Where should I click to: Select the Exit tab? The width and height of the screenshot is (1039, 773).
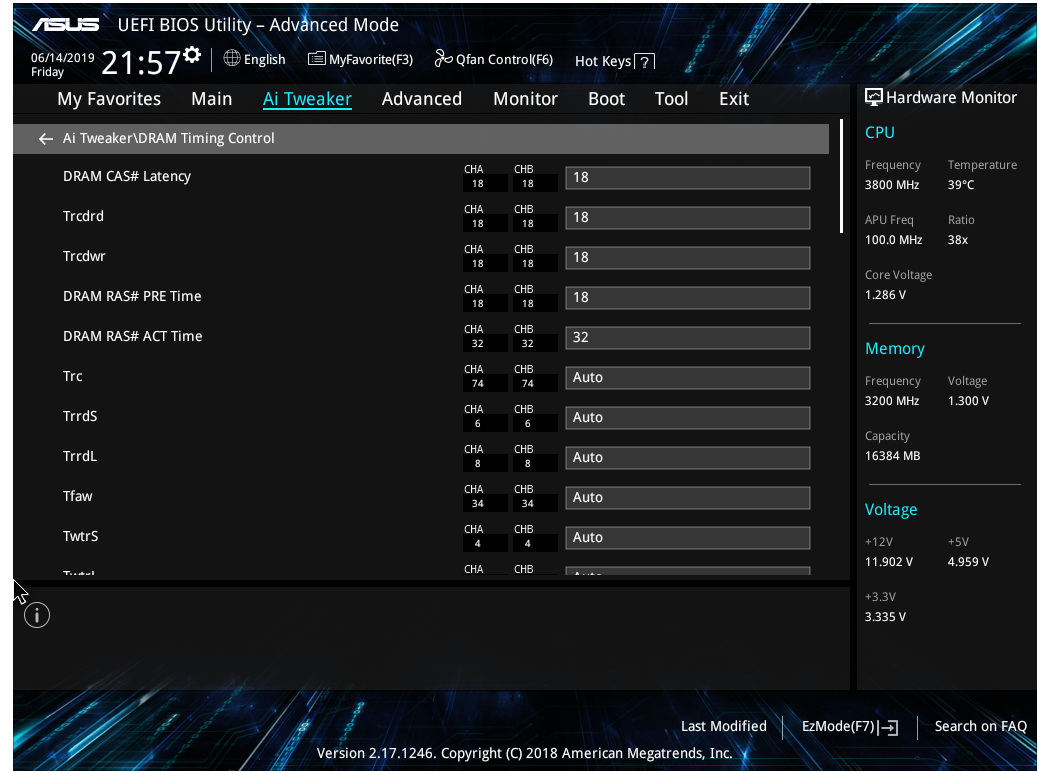[734, 99]
